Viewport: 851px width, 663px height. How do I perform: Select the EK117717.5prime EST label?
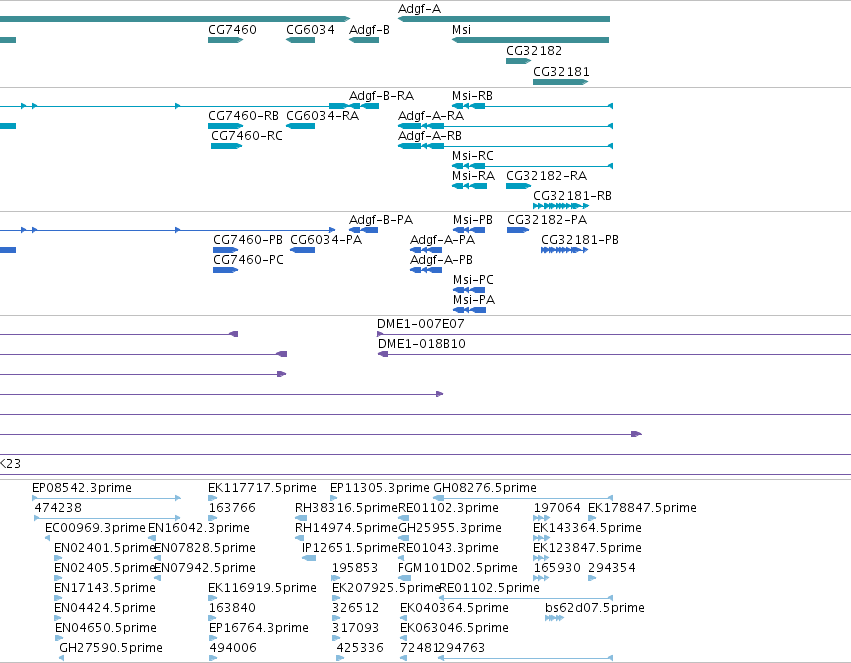pos(262,488)
